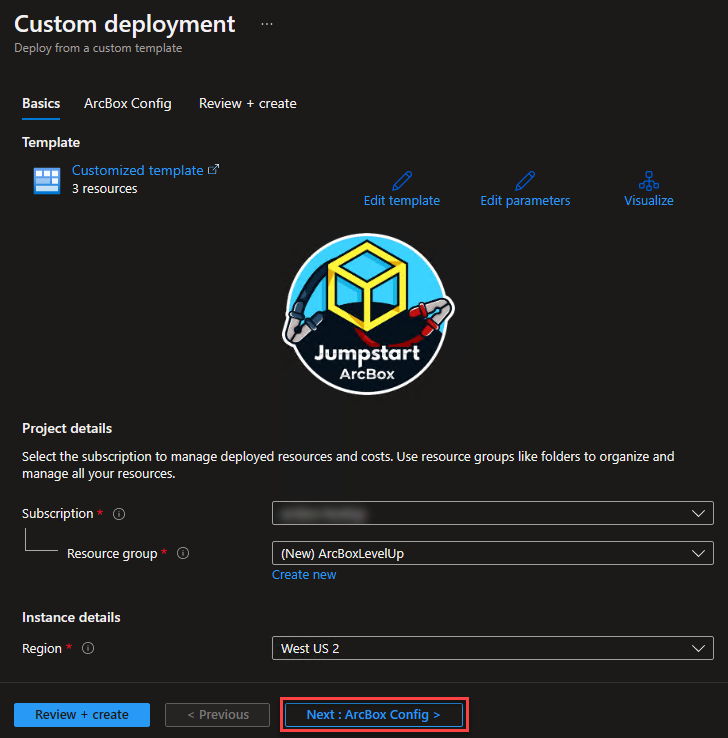Open the Visualize link

(648, 201)
